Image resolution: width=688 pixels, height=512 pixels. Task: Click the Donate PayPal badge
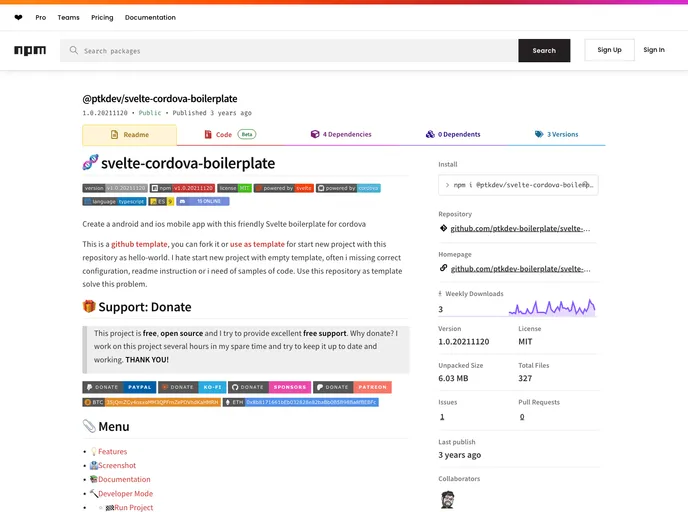coord(119,387)
